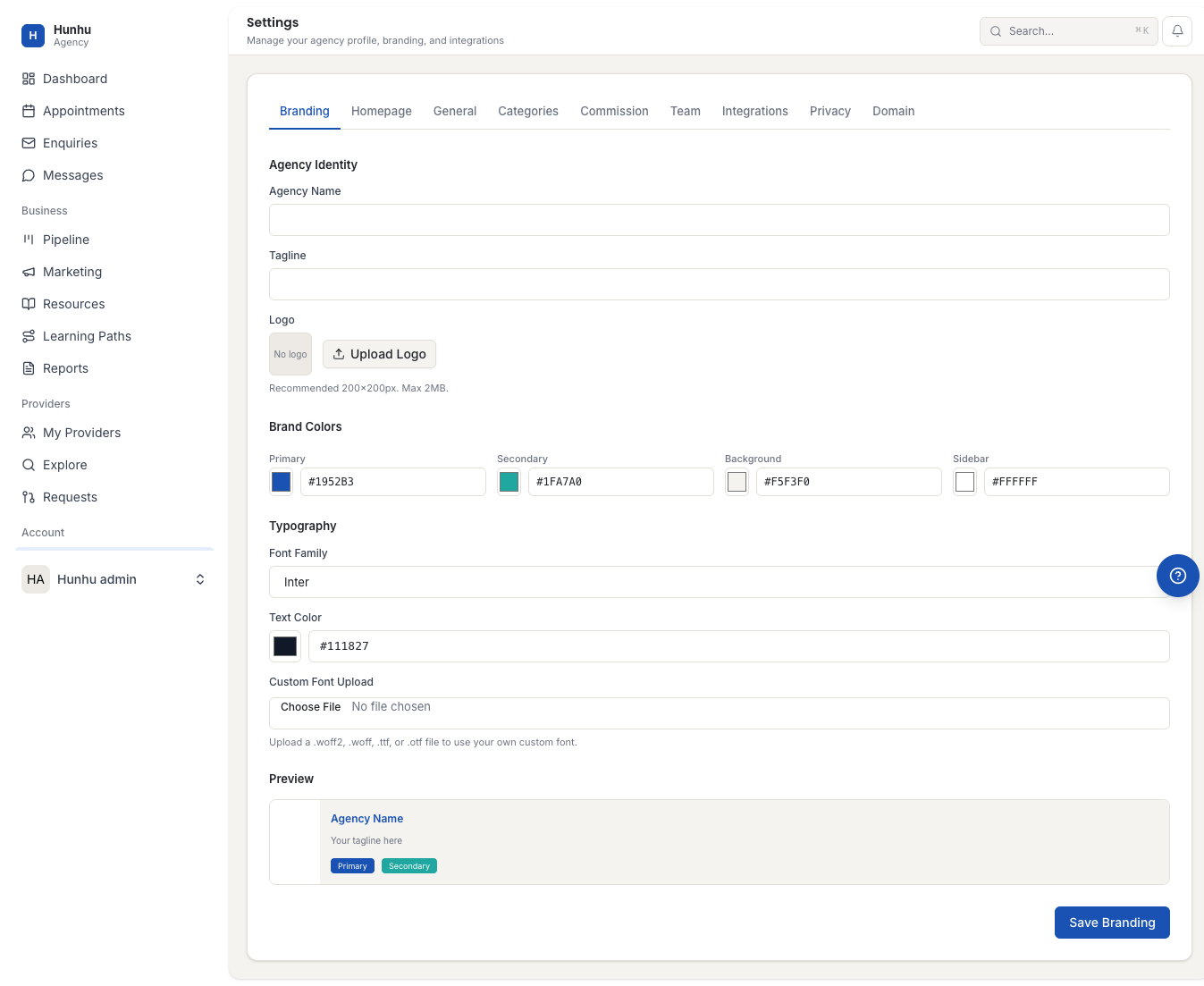Click the Messages chat bubble icon
Viewport: 1204px width, 986px height.
[x=29, y=175]
